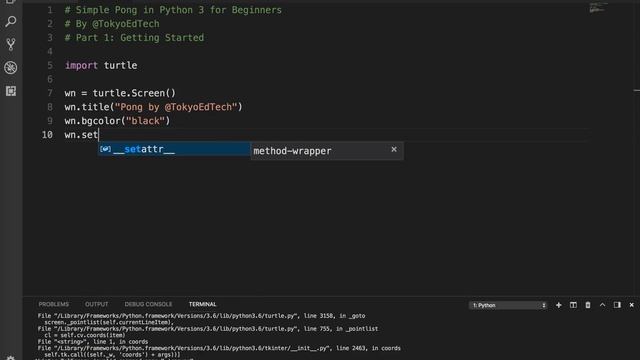Click the terminal traceback line mentioning 'line 3158, in _goto'
The width and height of the screenshot is (640, 360).
pos(201,316)
